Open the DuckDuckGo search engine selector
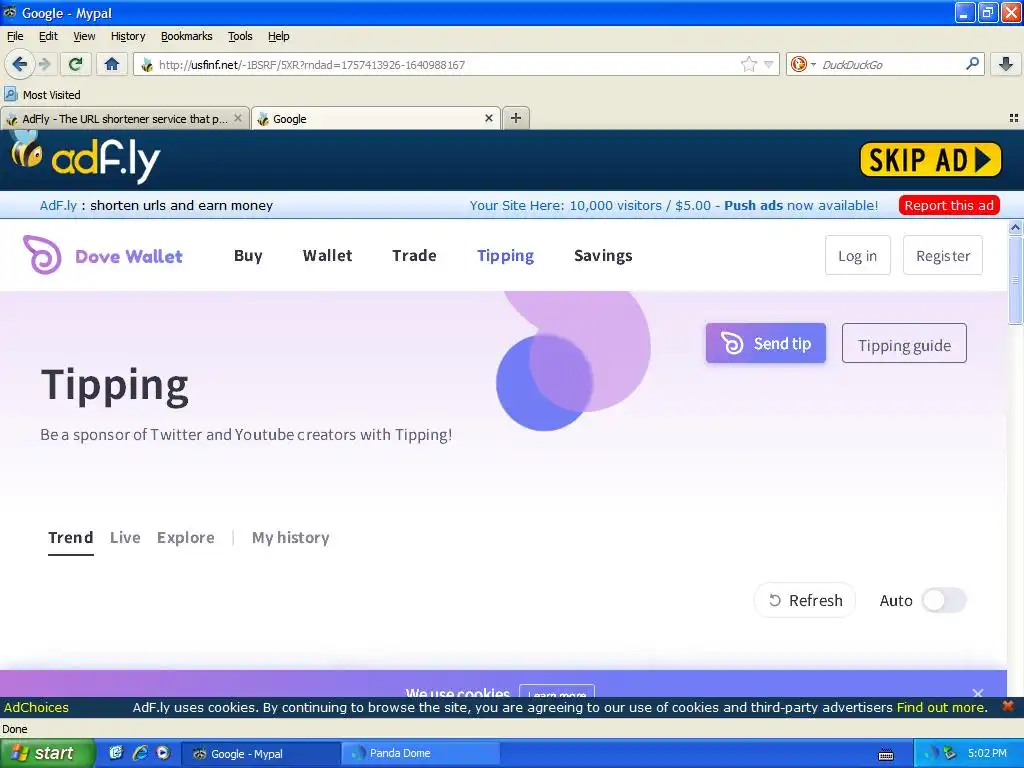 pyautogui.click(x=803, y=64)
